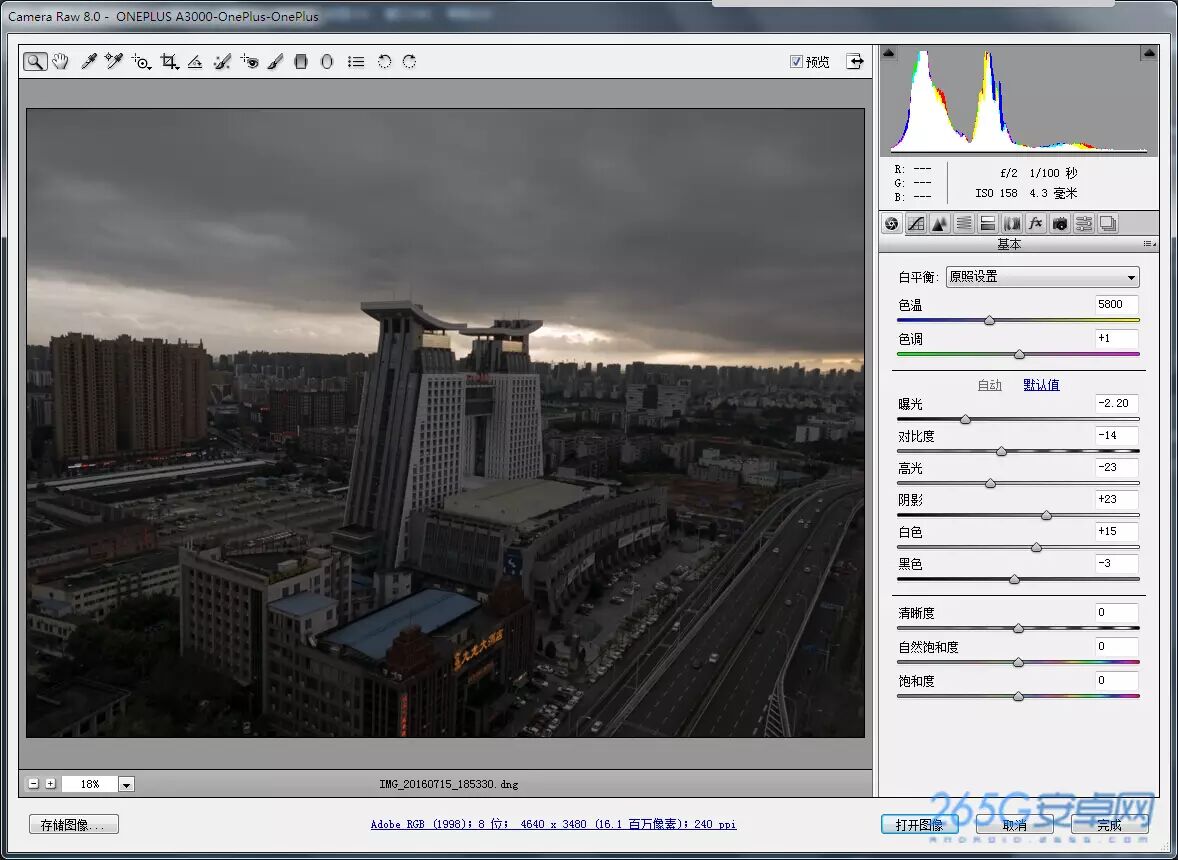The width and height of the screenshot is (1178, 860).
Task: Switch to the Effects fx tab
Action: tap(1036, 223)
